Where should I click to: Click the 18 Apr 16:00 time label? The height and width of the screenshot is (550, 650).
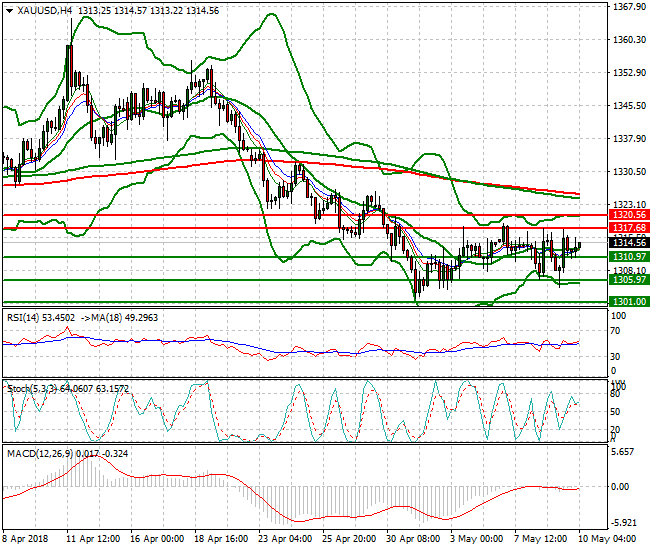tap(221, 539)
